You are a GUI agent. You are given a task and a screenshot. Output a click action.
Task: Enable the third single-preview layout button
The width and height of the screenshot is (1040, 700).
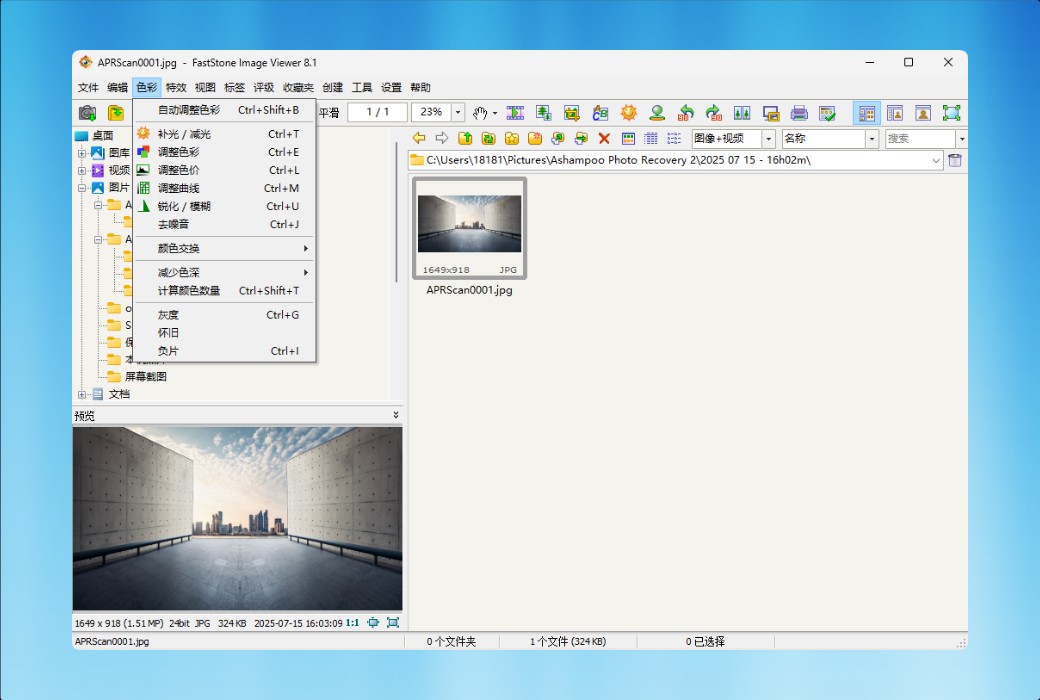click(x=923, y=113)
